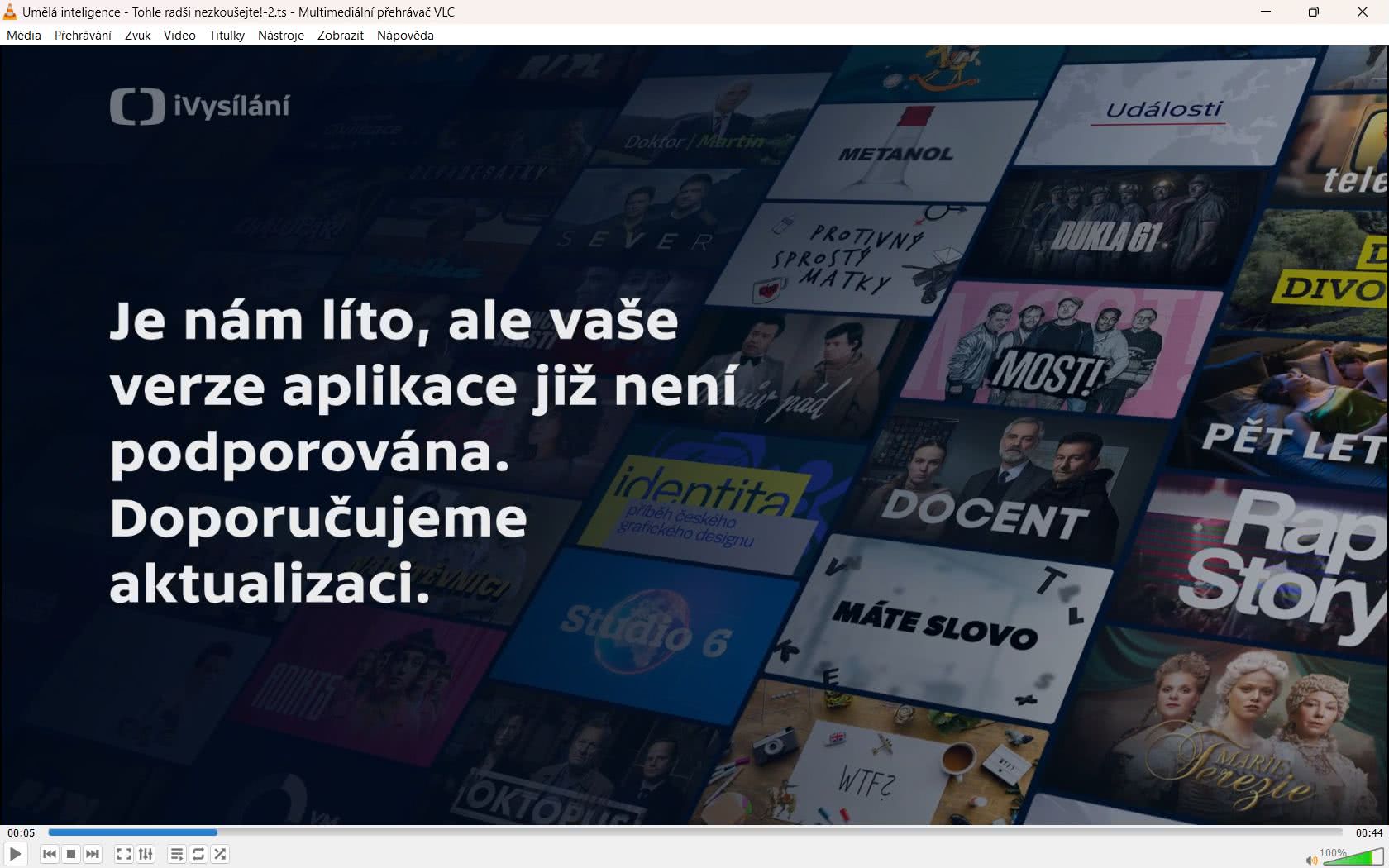The height and width of the screenshot is (868, 1389).
Task: Click the remaining time label 00:44
Action: click(x=1368, y=832)
